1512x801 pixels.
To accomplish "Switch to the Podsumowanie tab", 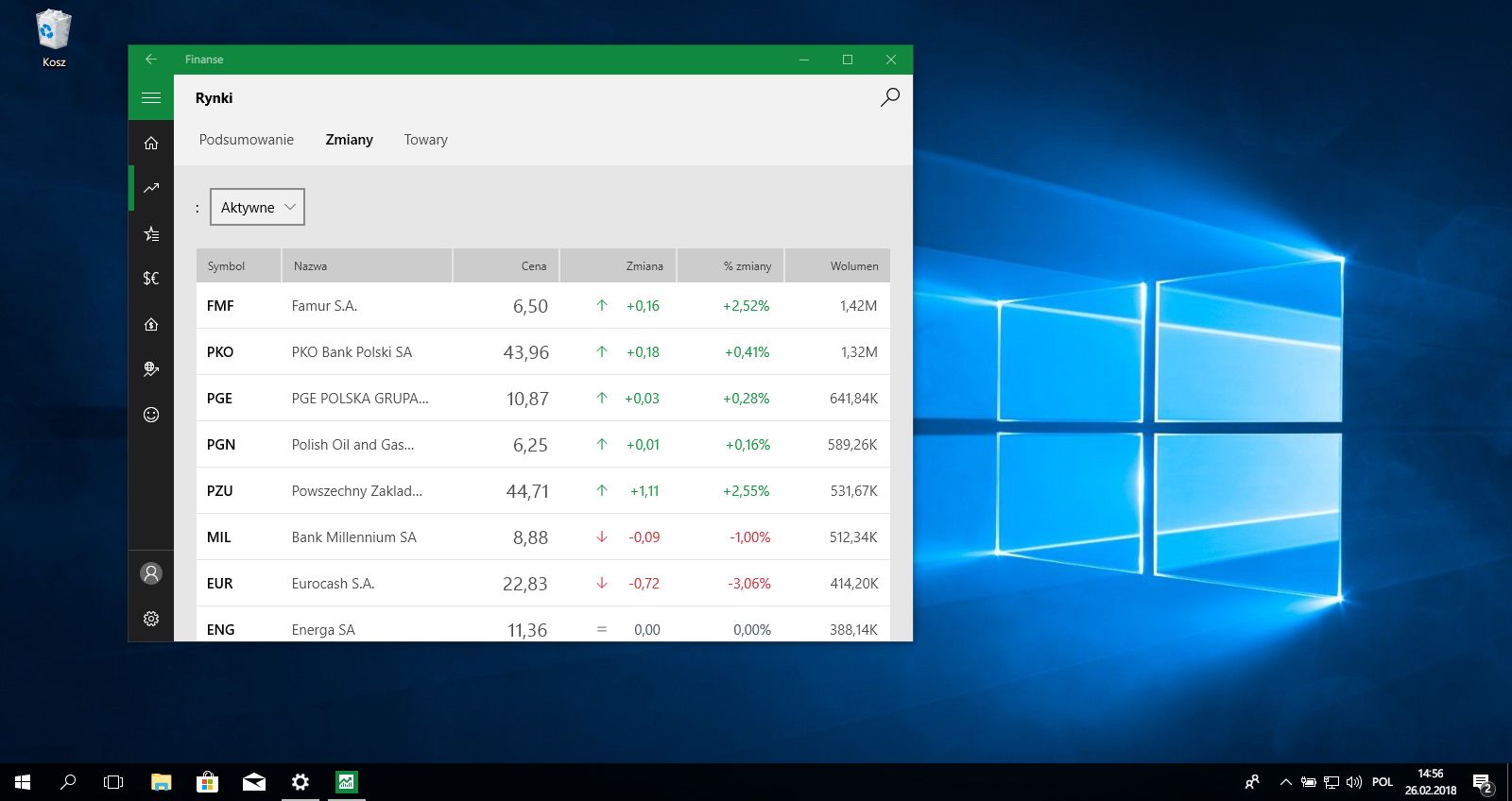I will pos(247,140).
